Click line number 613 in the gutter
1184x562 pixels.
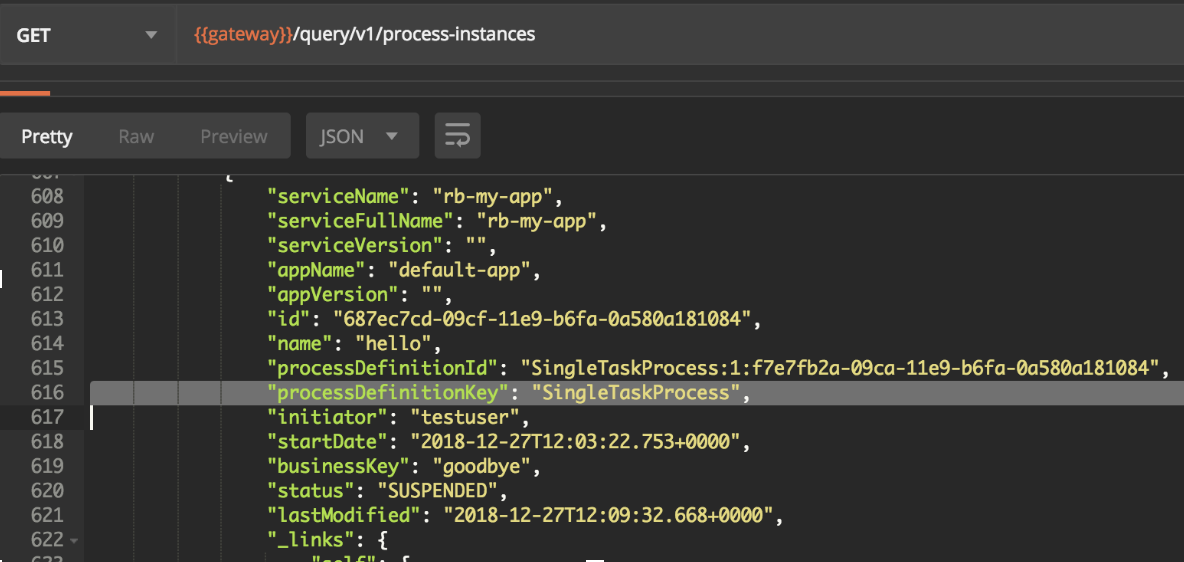48,319
